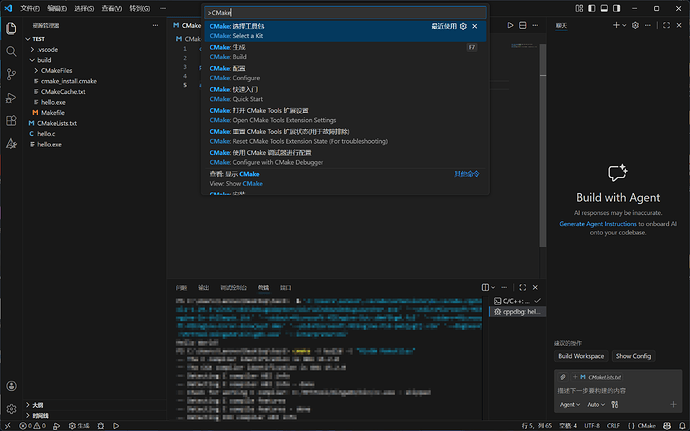
Task: Open the Manage gear in activity bar
Action: (11, 409)
